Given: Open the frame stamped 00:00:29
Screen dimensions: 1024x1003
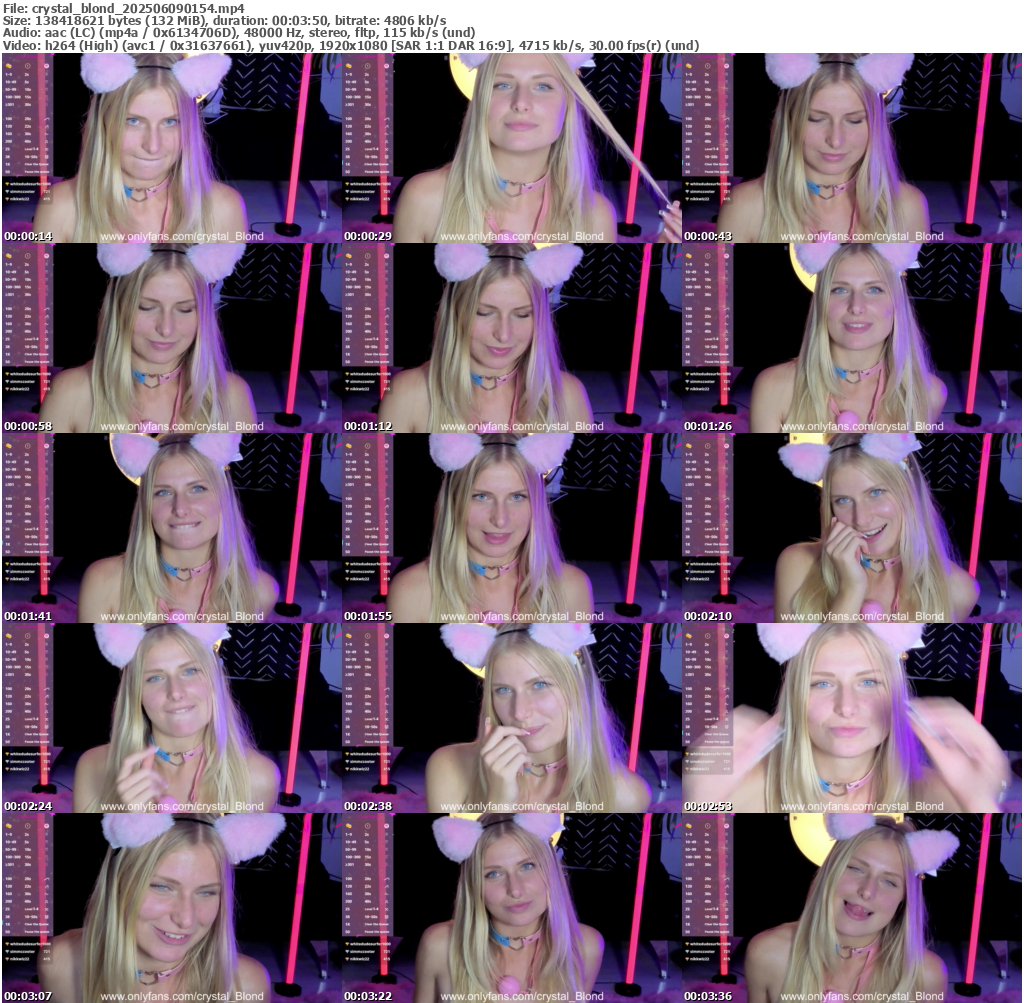Looking at the screenshot, I should point(511,148).
